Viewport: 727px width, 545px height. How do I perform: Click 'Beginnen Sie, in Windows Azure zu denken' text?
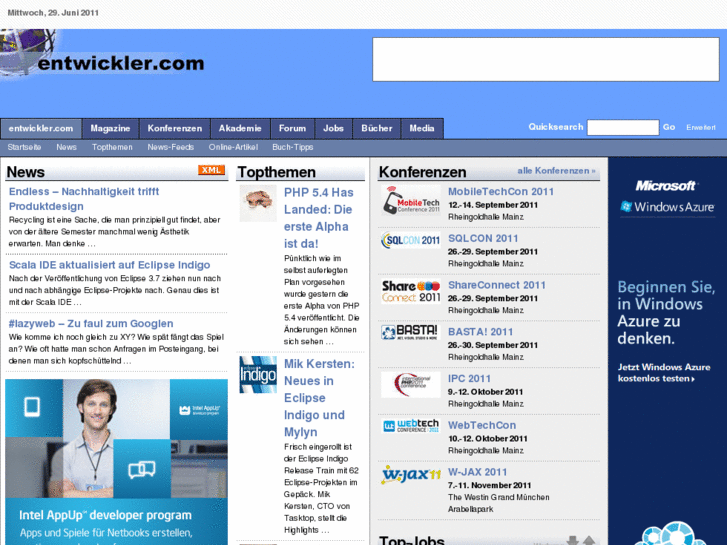666,313
